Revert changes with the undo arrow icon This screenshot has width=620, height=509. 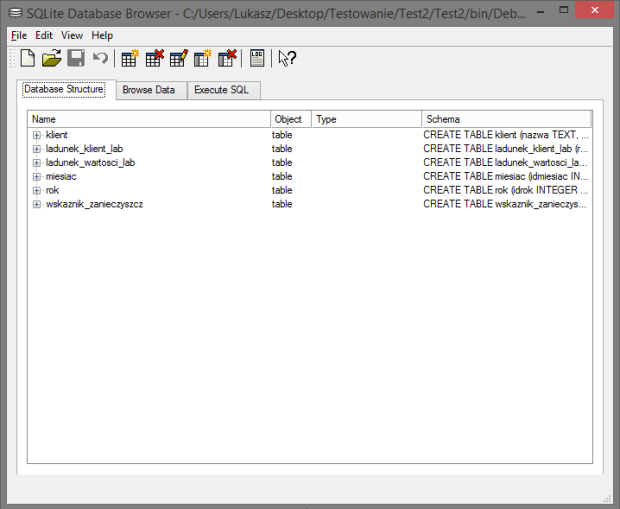click(x=100, y=59)
